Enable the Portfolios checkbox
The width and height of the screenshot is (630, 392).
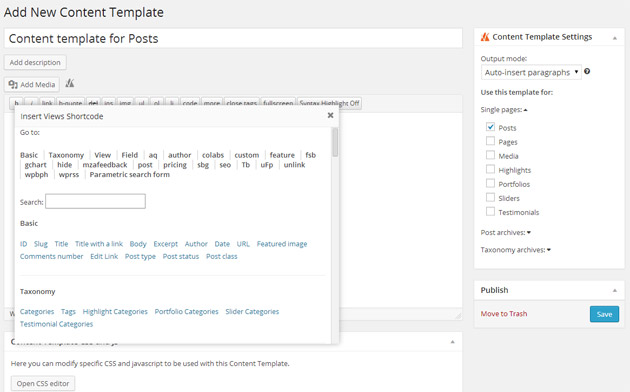[490, 183]
